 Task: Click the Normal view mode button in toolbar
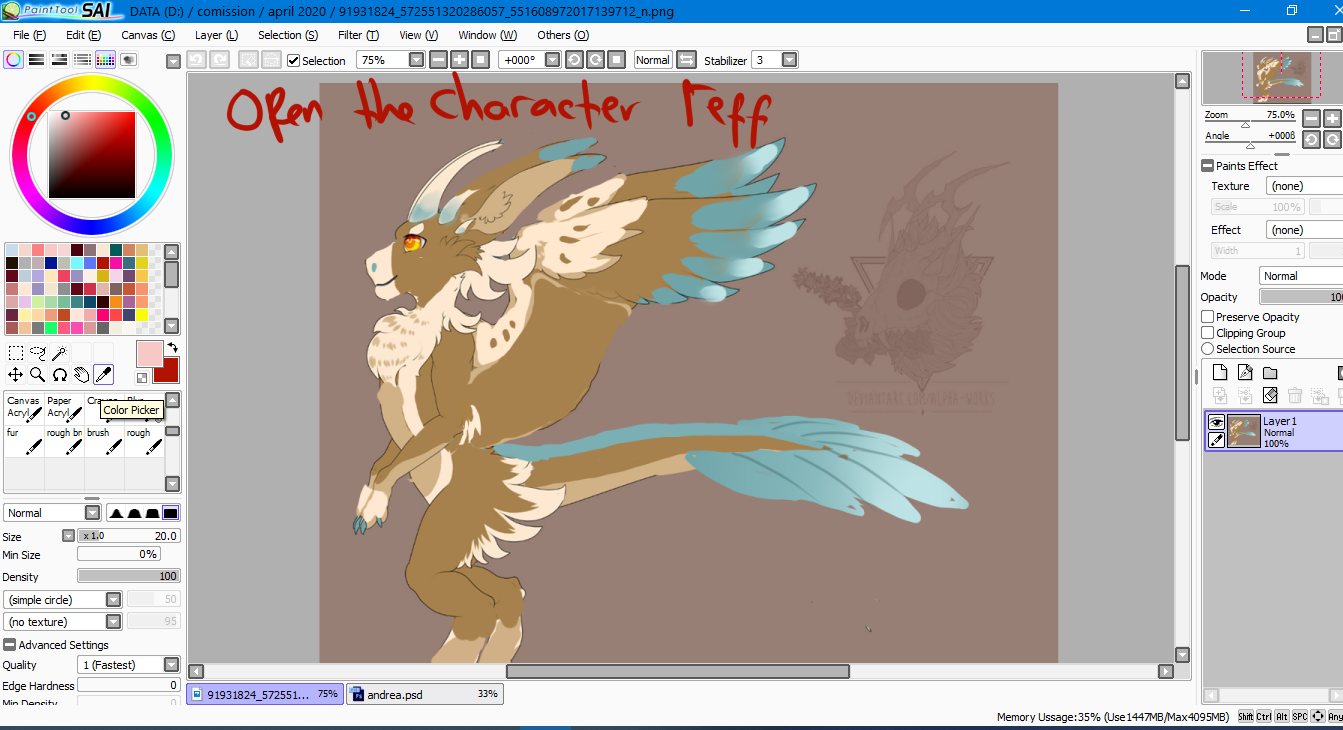652,60
